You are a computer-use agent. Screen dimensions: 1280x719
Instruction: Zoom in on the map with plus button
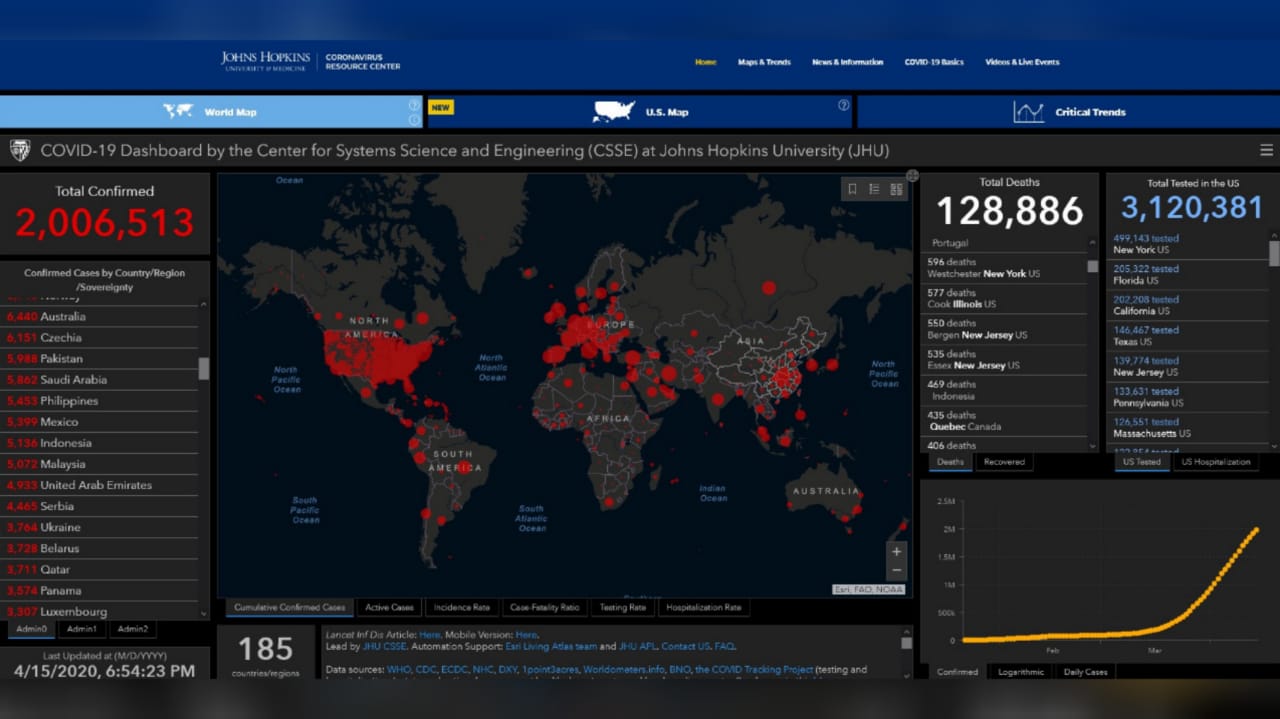[896, 552]
